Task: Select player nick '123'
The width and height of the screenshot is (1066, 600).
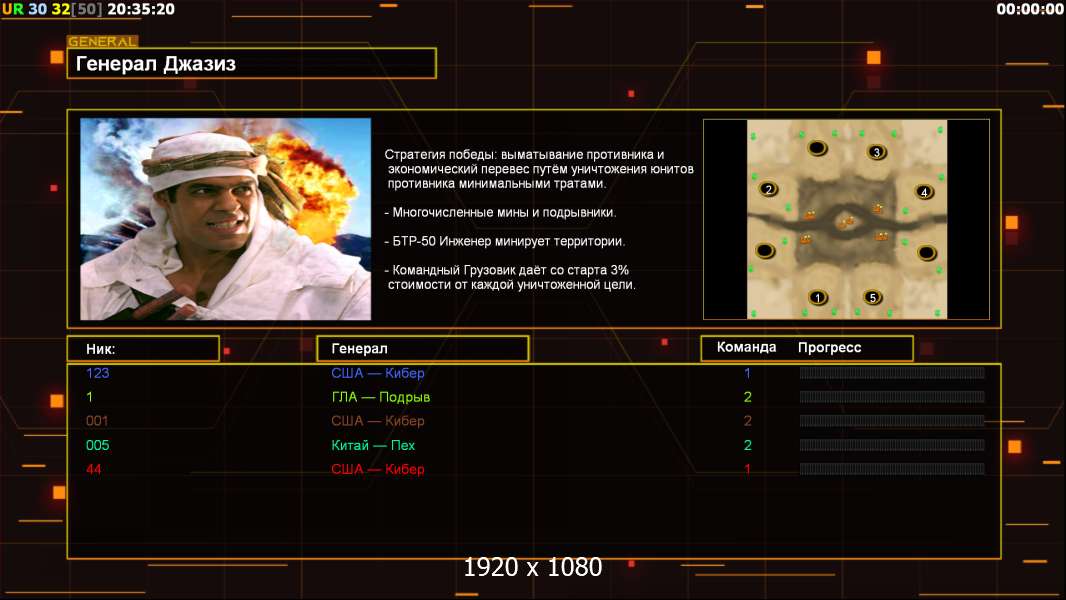Action: 97,373
